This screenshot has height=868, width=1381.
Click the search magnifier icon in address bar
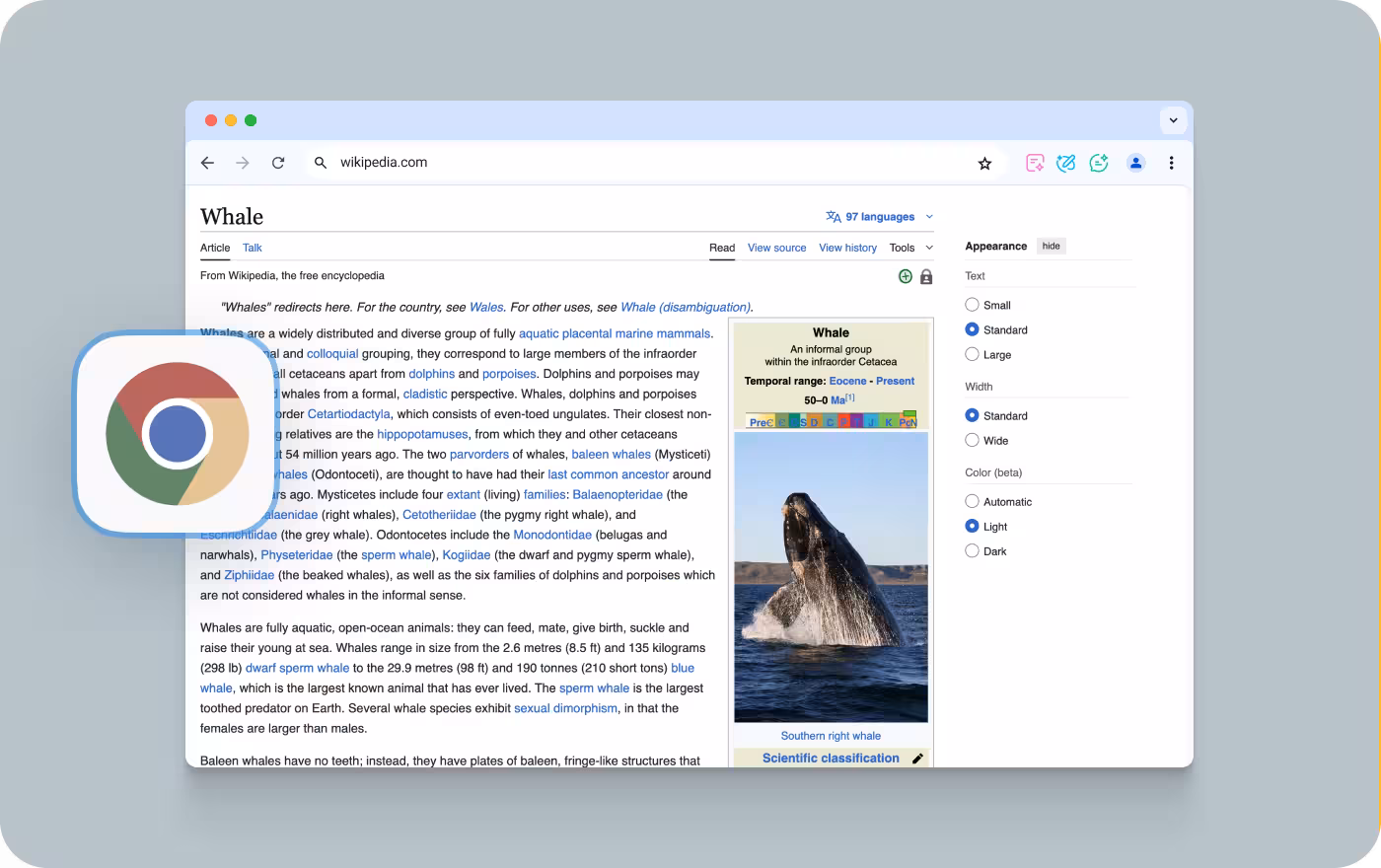[321, 163]
